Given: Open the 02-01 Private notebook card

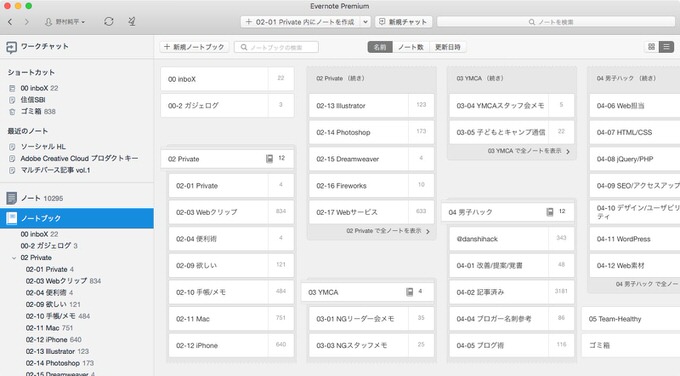Looking at the screenshot, I should click(231, 186).
